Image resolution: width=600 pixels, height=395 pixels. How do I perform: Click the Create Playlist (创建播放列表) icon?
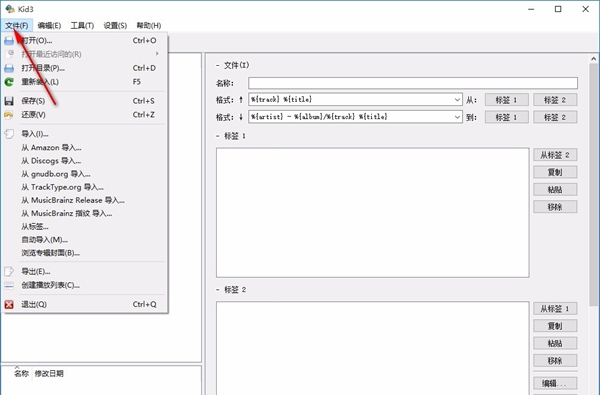[x=9, y=286]
